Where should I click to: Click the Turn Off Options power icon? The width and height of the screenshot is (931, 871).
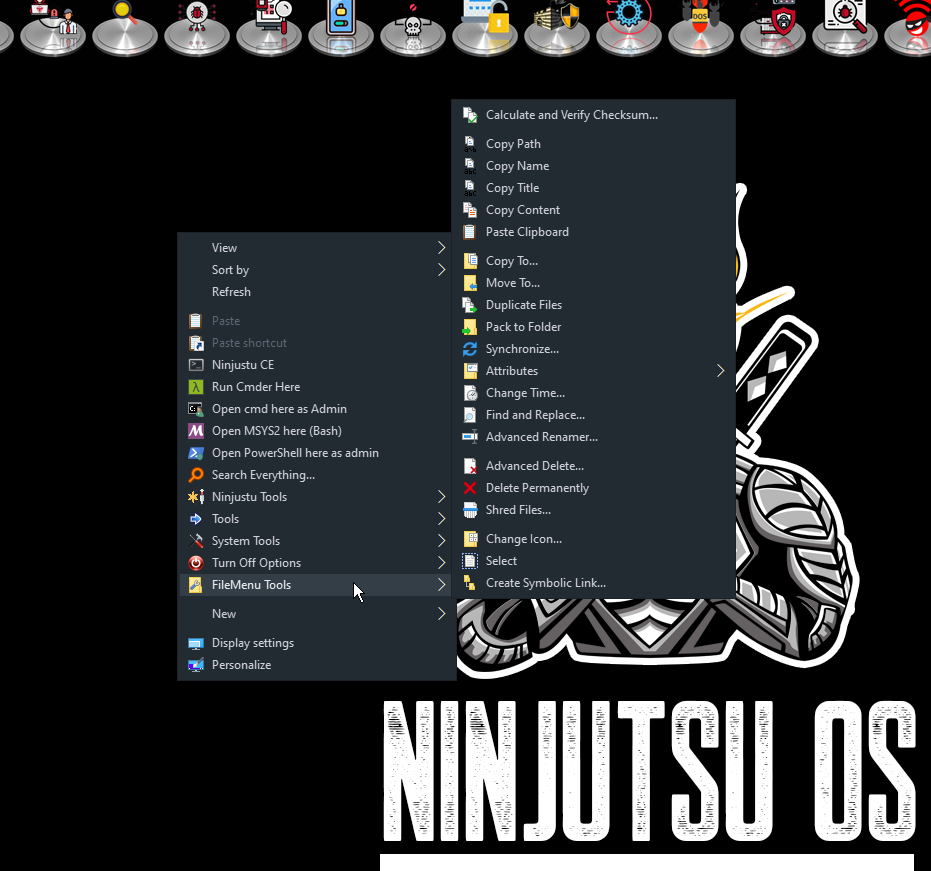196,562
